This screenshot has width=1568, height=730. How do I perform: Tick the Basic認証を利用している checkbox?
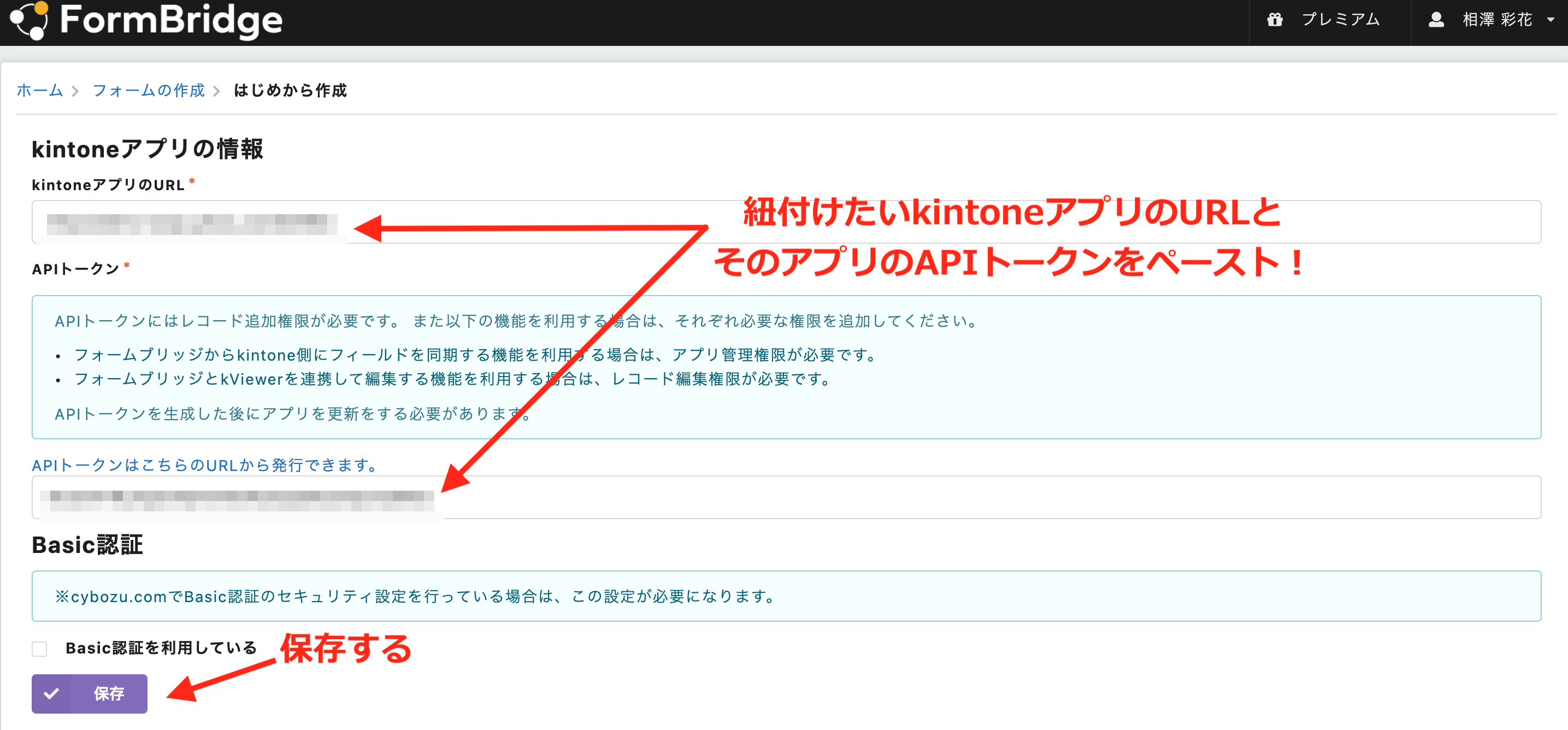pyautogui.click(x=39, y=649)
